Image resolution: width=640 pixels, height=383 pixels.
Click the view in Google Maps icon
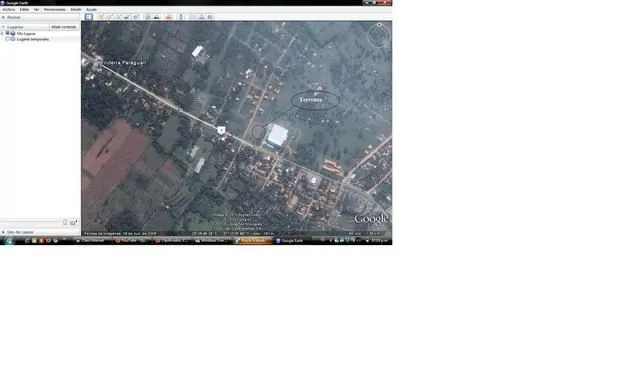click(210, 17)
